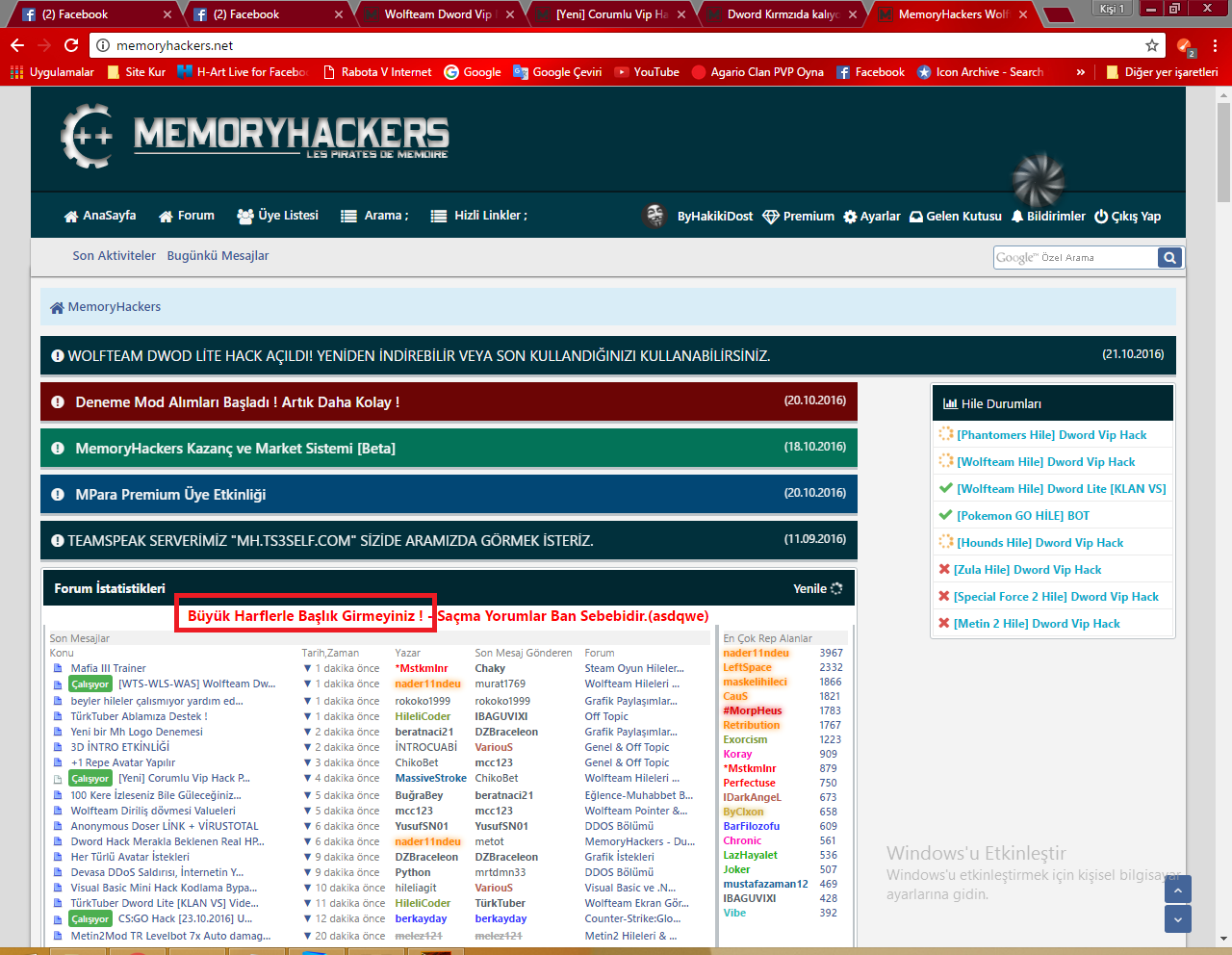Open a new browser tab

[x=1058, y=14]
